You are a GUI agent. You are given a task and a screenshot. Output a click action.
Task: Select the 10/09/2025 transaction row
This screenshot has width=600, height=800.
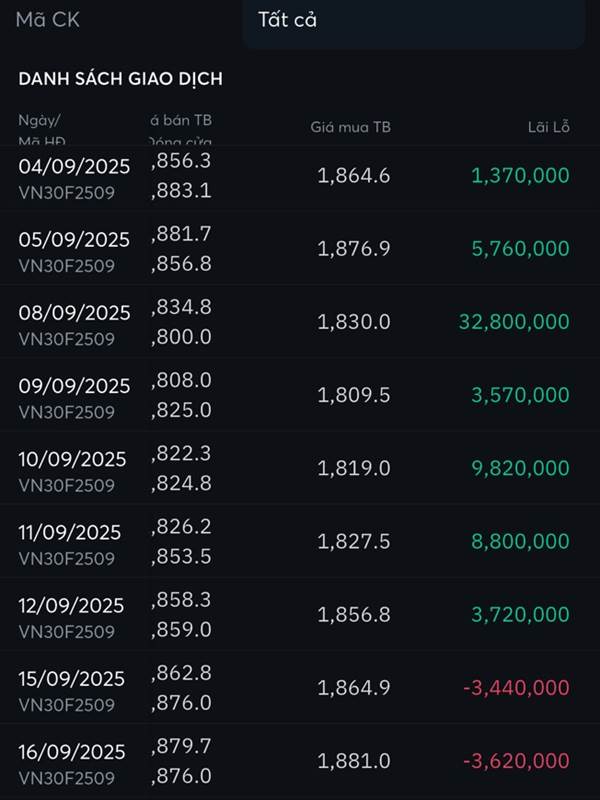tap(300, 468)
